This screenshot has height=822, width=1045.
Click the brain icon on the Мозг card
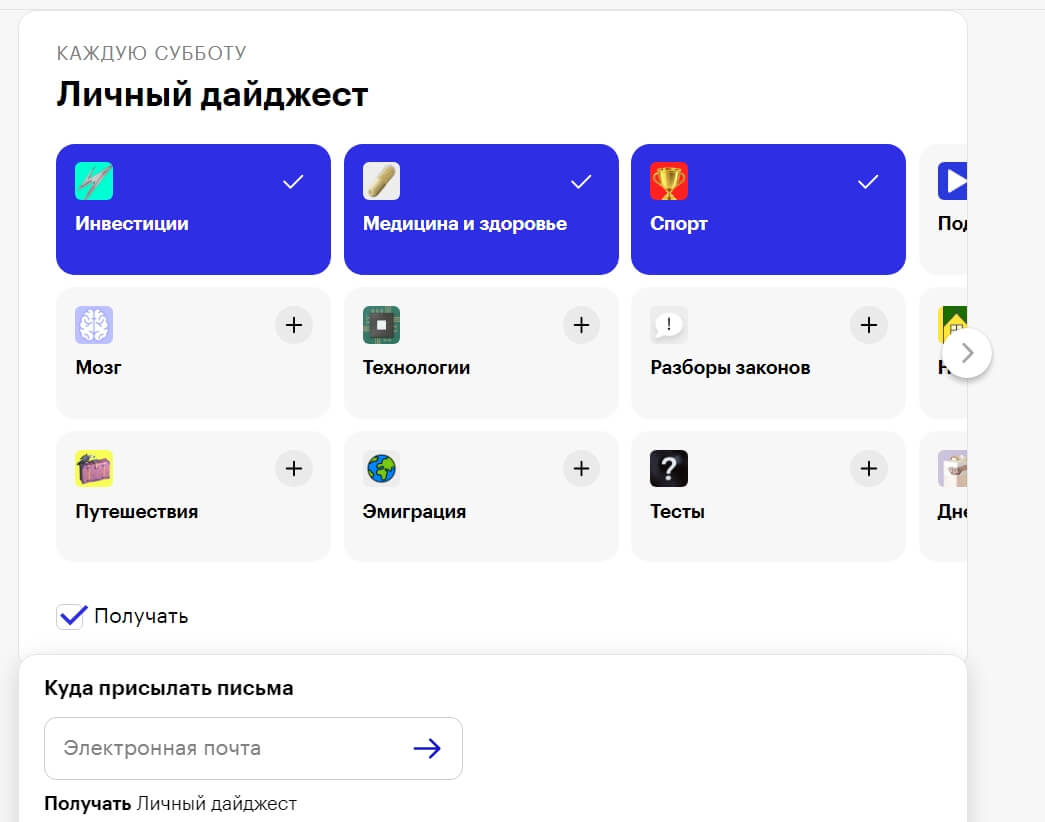click(x=94, y=325)
